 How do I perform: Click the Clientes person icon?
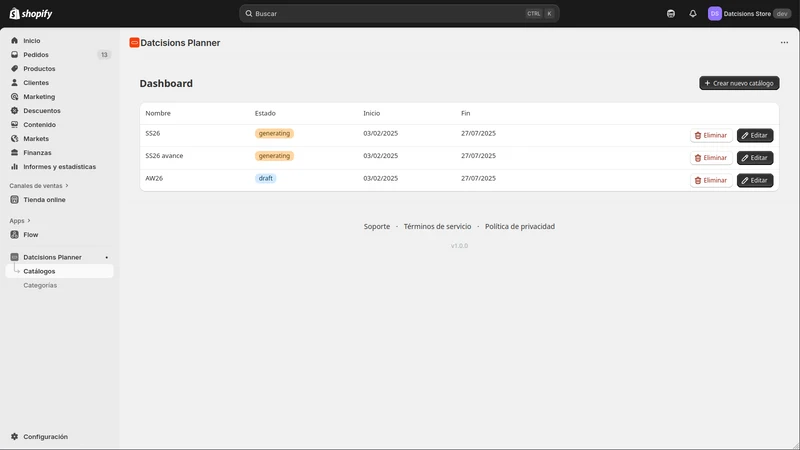coord(14,83)
